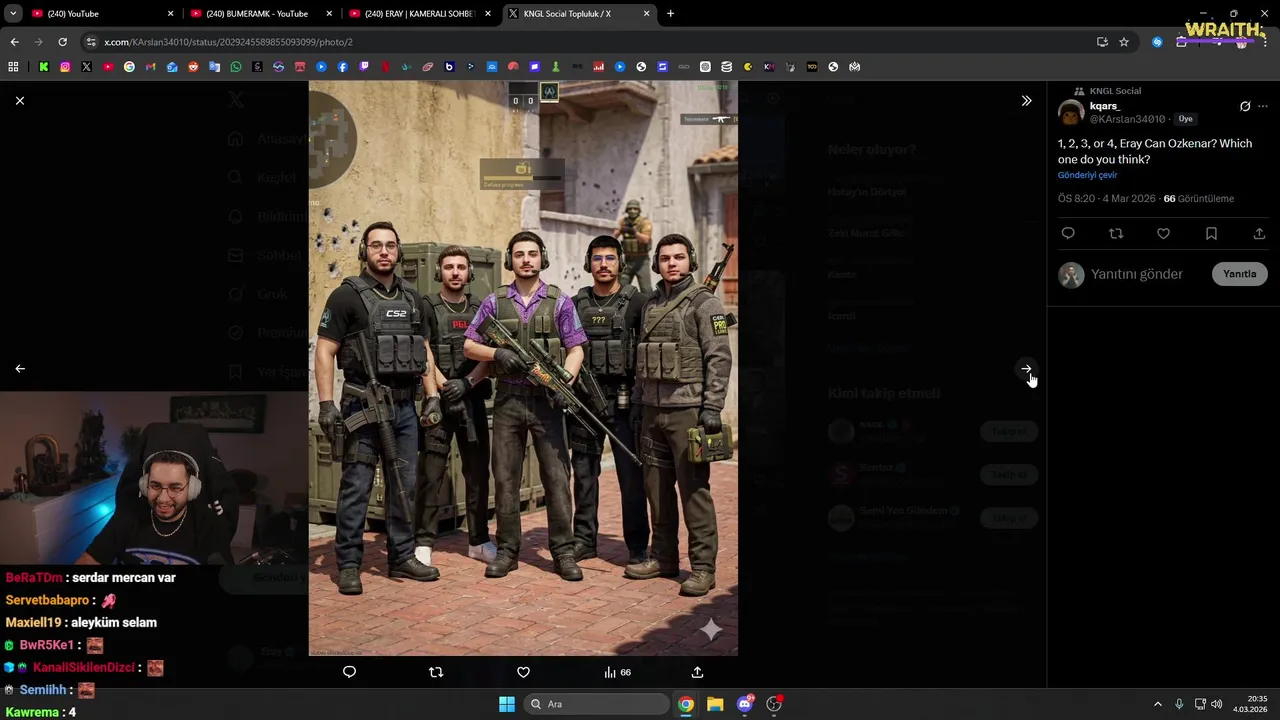Image resolution: width=1280 pixels, height=720 pixels.
Task: Click the share icon in the side panel
Action: click(1259, 234)
